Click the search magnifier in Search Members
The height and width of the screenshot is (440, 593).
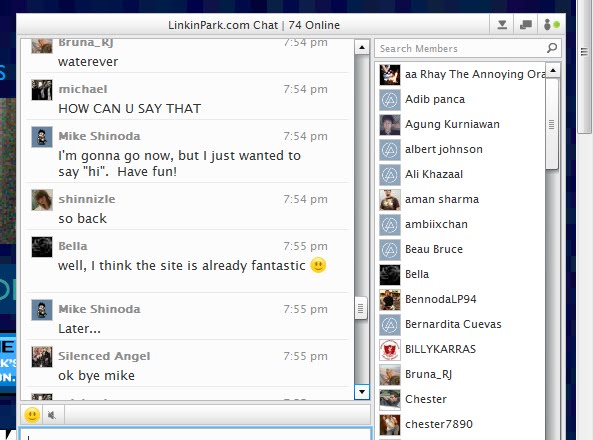552,48
